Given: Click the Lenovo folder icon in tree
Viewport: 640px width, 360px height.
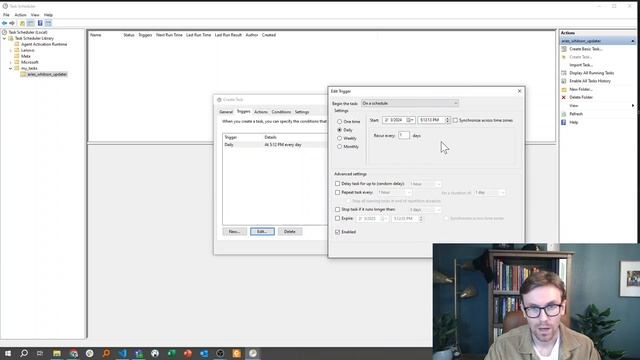Looking at the screenshot, I should click(17, 50).
